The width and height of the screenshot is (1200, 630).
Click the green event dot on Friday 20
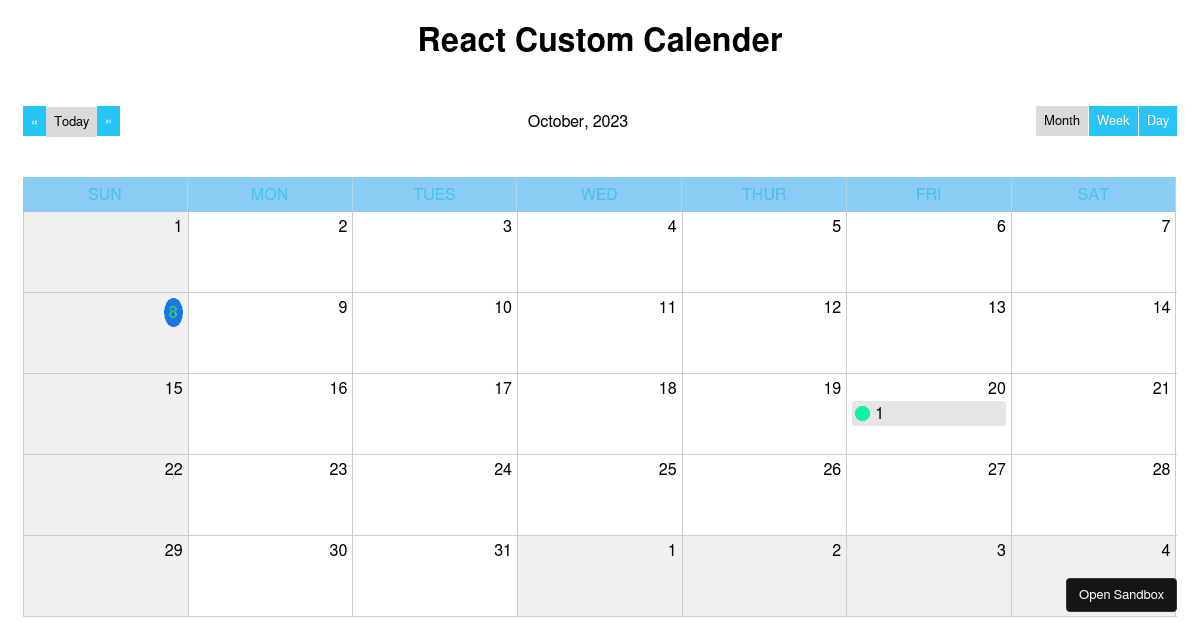(863, 412)
